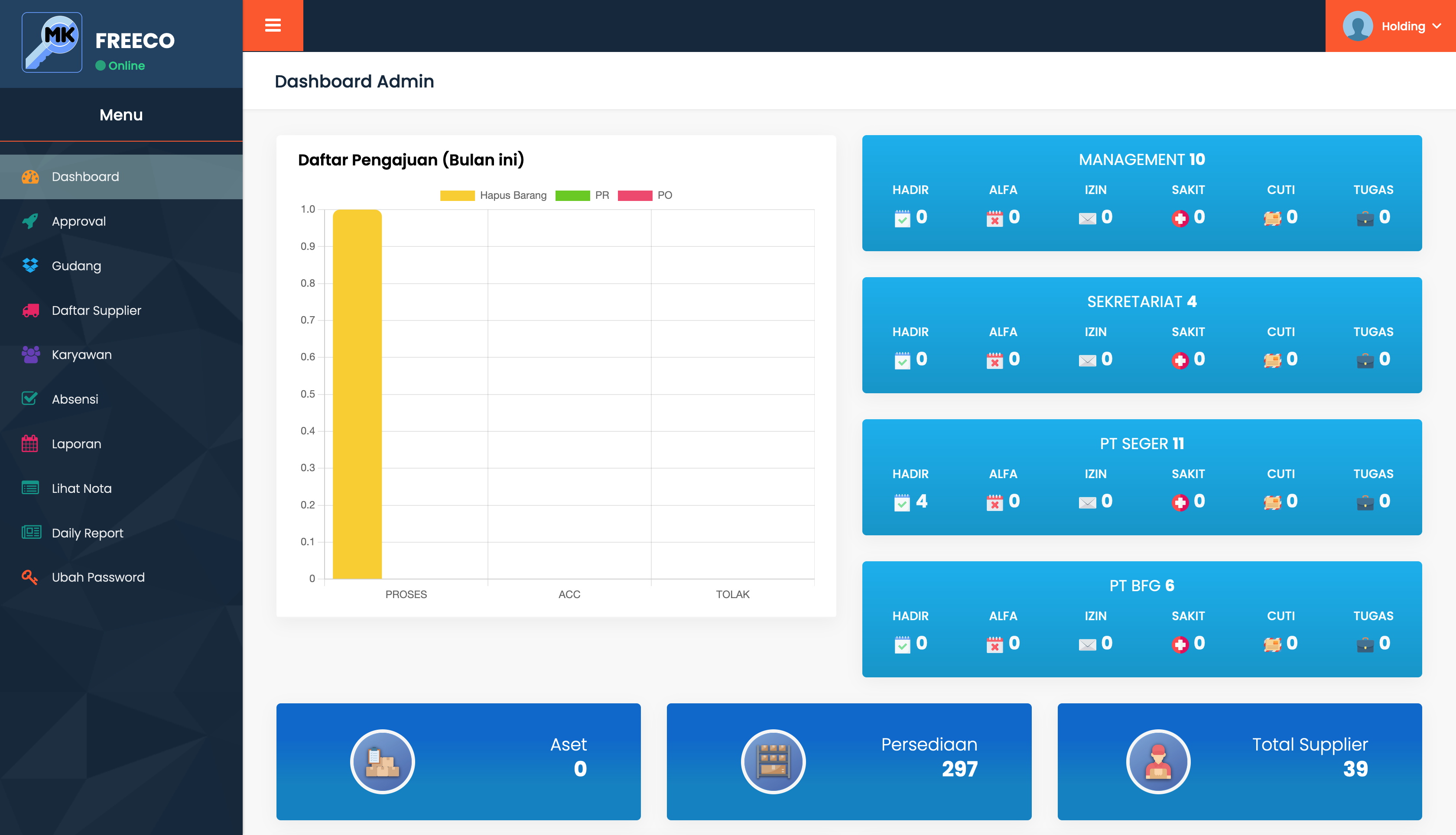
Task: Toggle the PR green legend swatch
Action: 572,196
